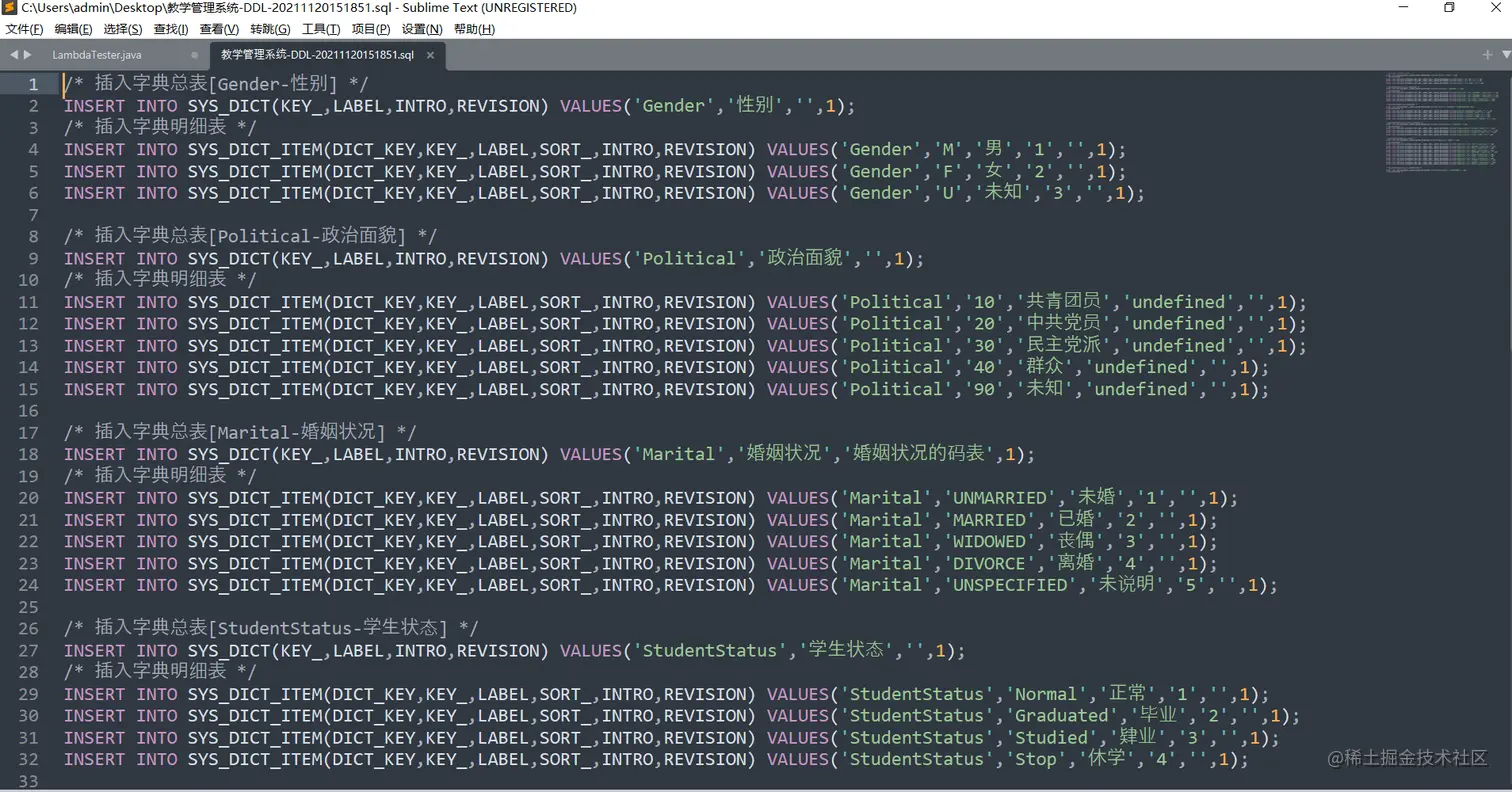Click the value 'UNSPECIFIED'
The image size is (1512, 792).
pos(1012,585)
